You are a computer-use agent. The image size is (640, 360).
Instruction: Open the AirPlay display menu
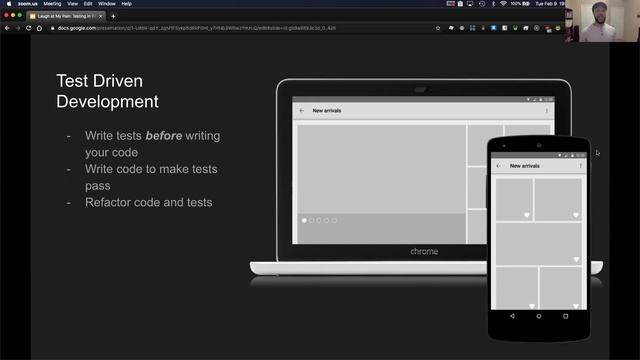click(470, 4)
